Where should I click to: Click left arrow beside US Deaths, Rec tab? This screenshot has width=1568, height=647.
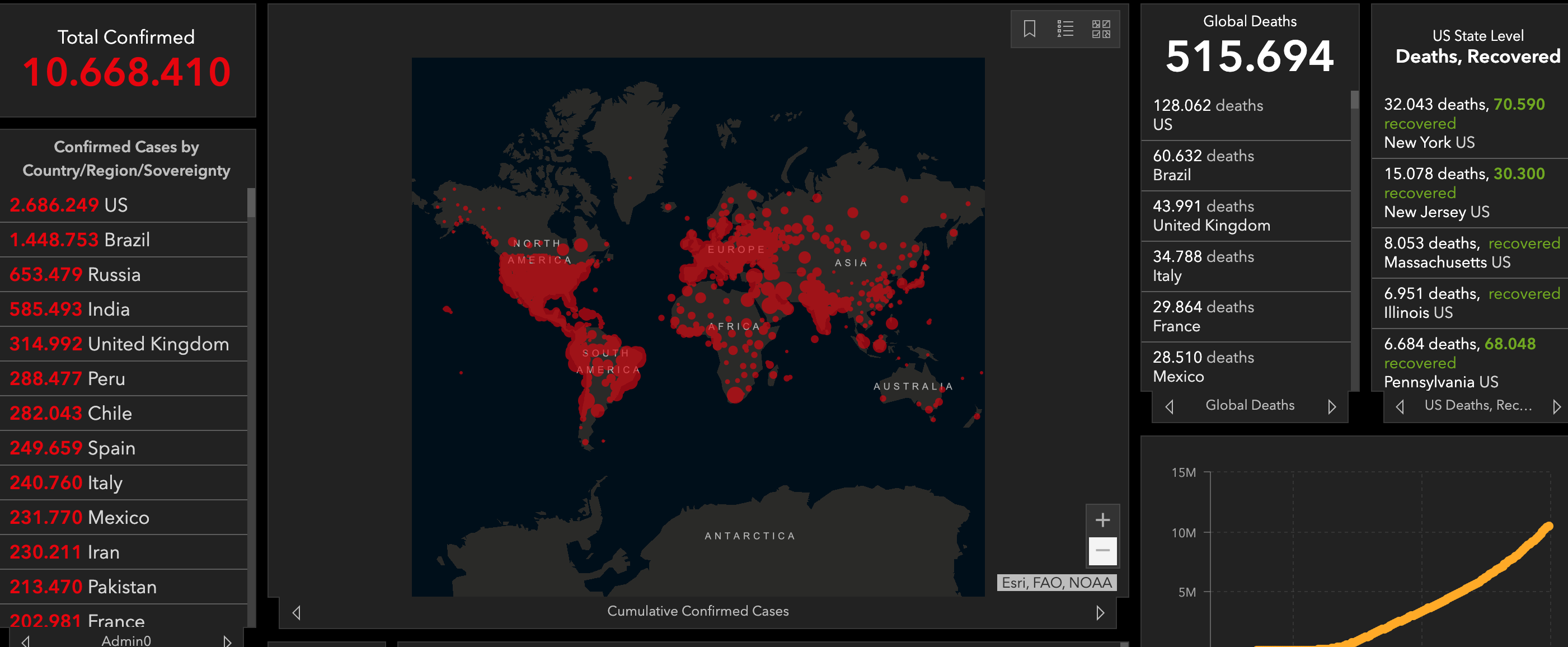tap(1400, 406)
